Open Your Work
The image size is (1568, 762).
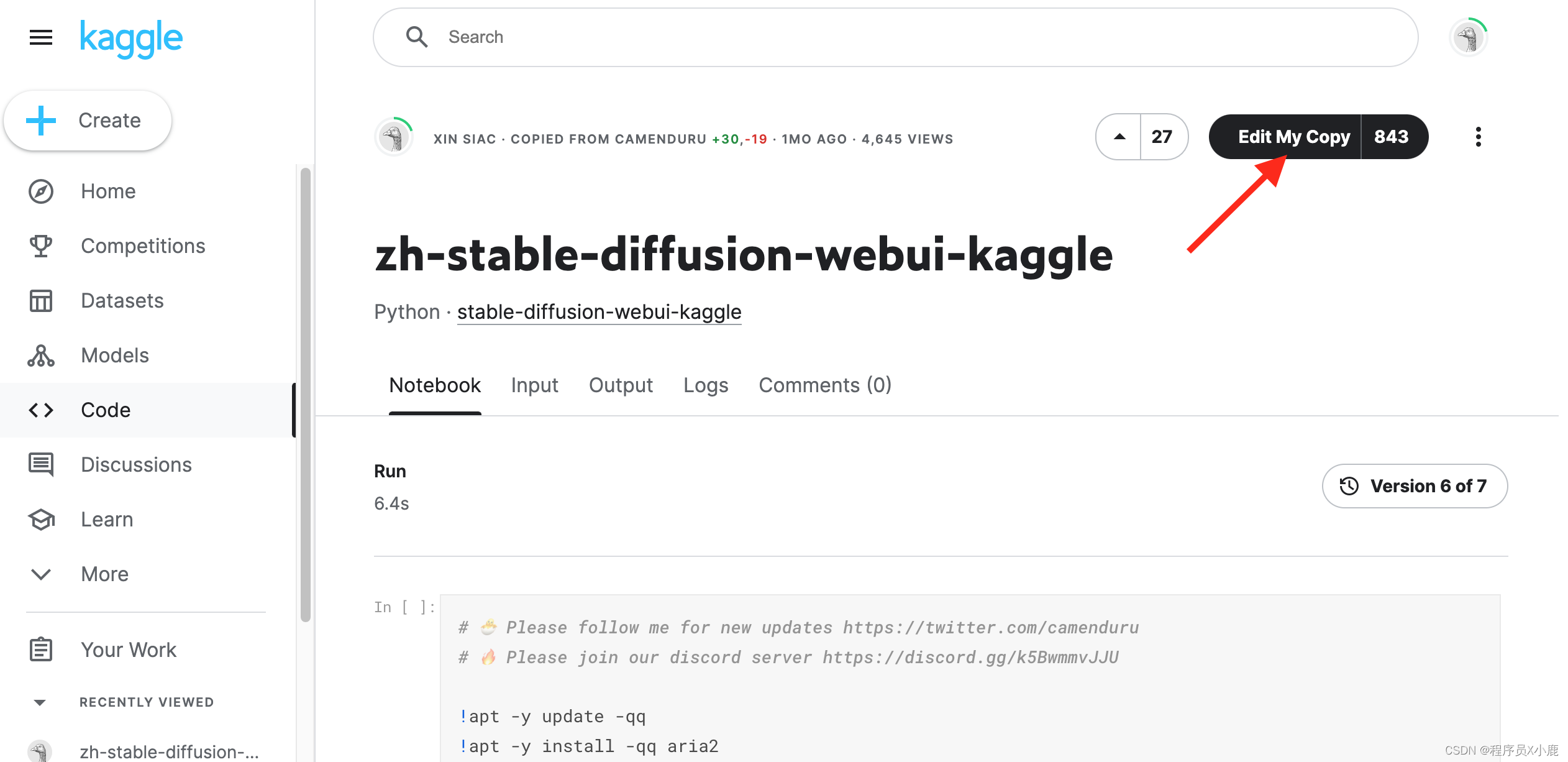[x=128, y=650]
